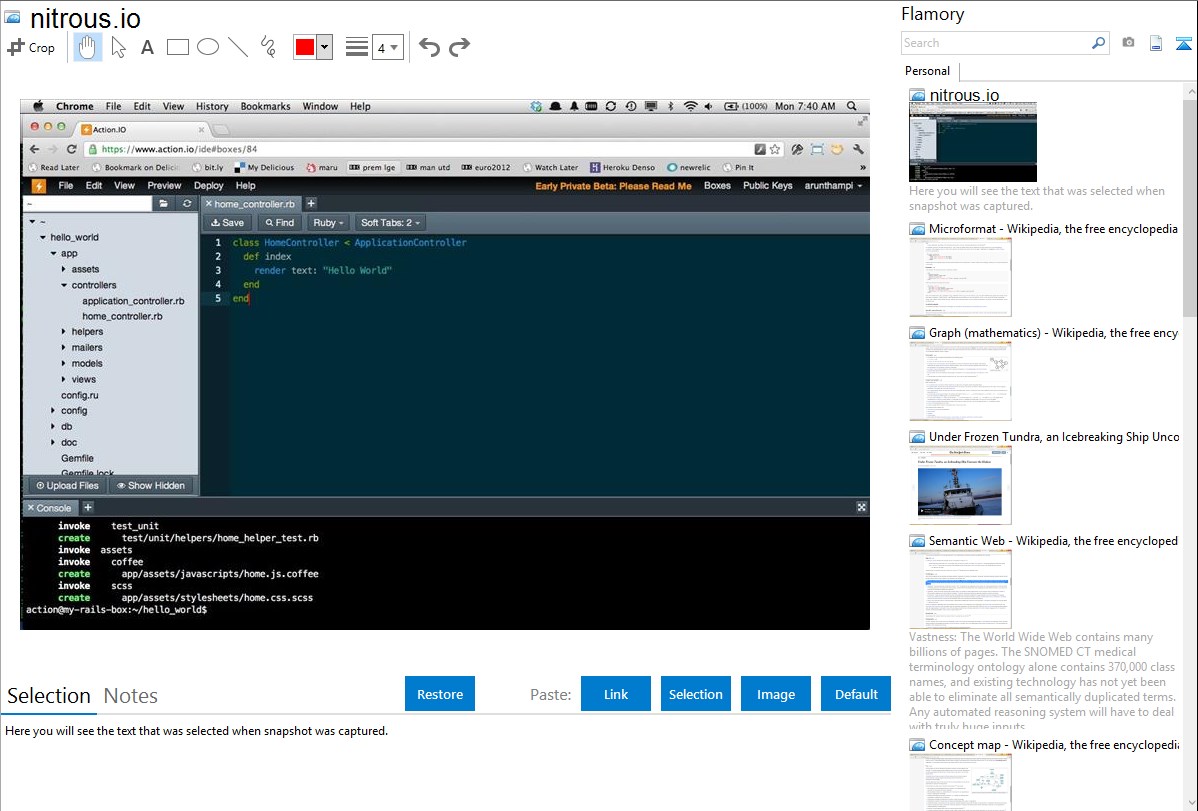Click the Apple logo in the snapshot's menu bar
1198x811 pixels.
(x=37, y=106)
